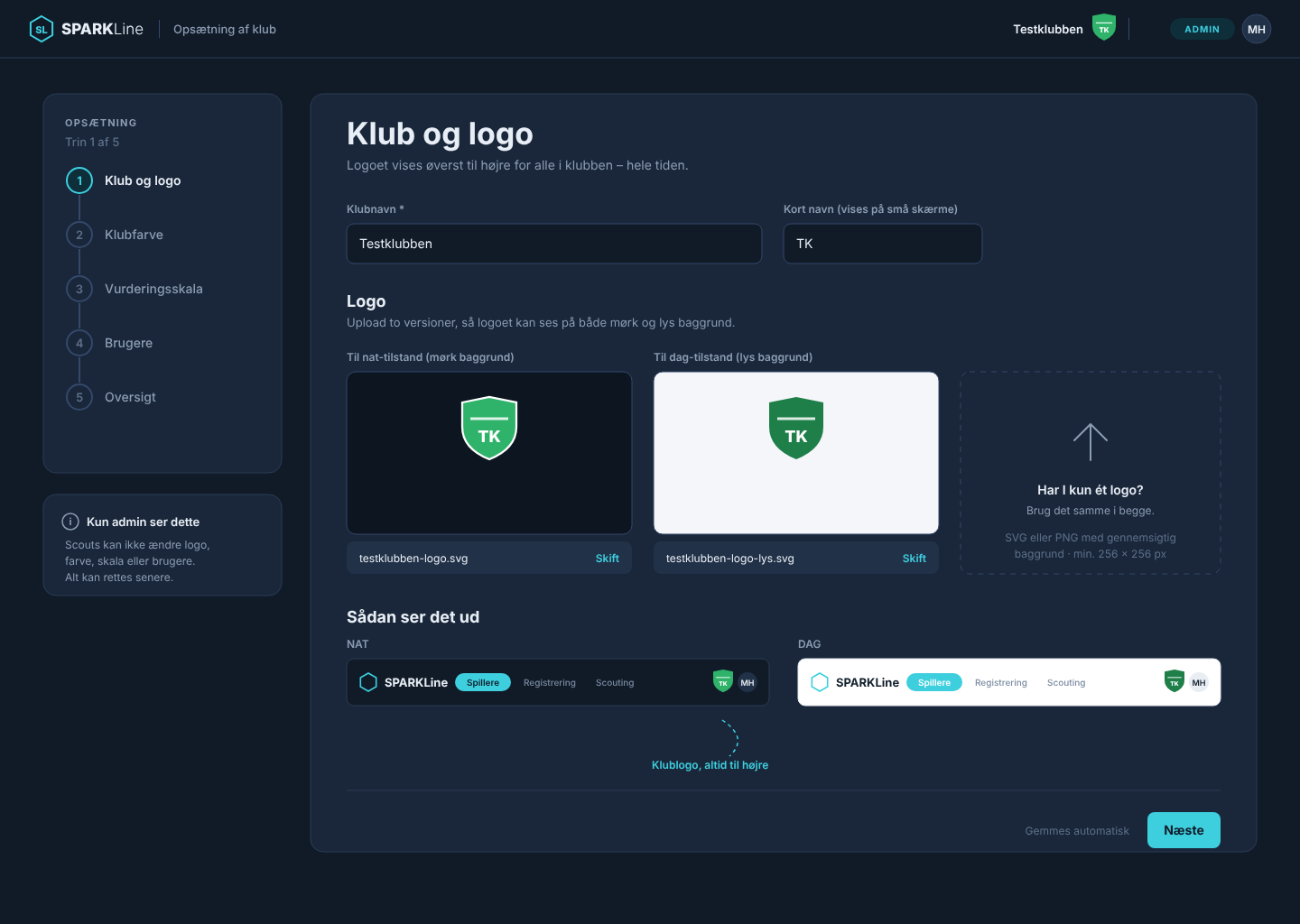Click the Spillere pill in the NAT preview
Viewport: 1300px width, 924px height.
pyautogui.click(x=483, y=682)
